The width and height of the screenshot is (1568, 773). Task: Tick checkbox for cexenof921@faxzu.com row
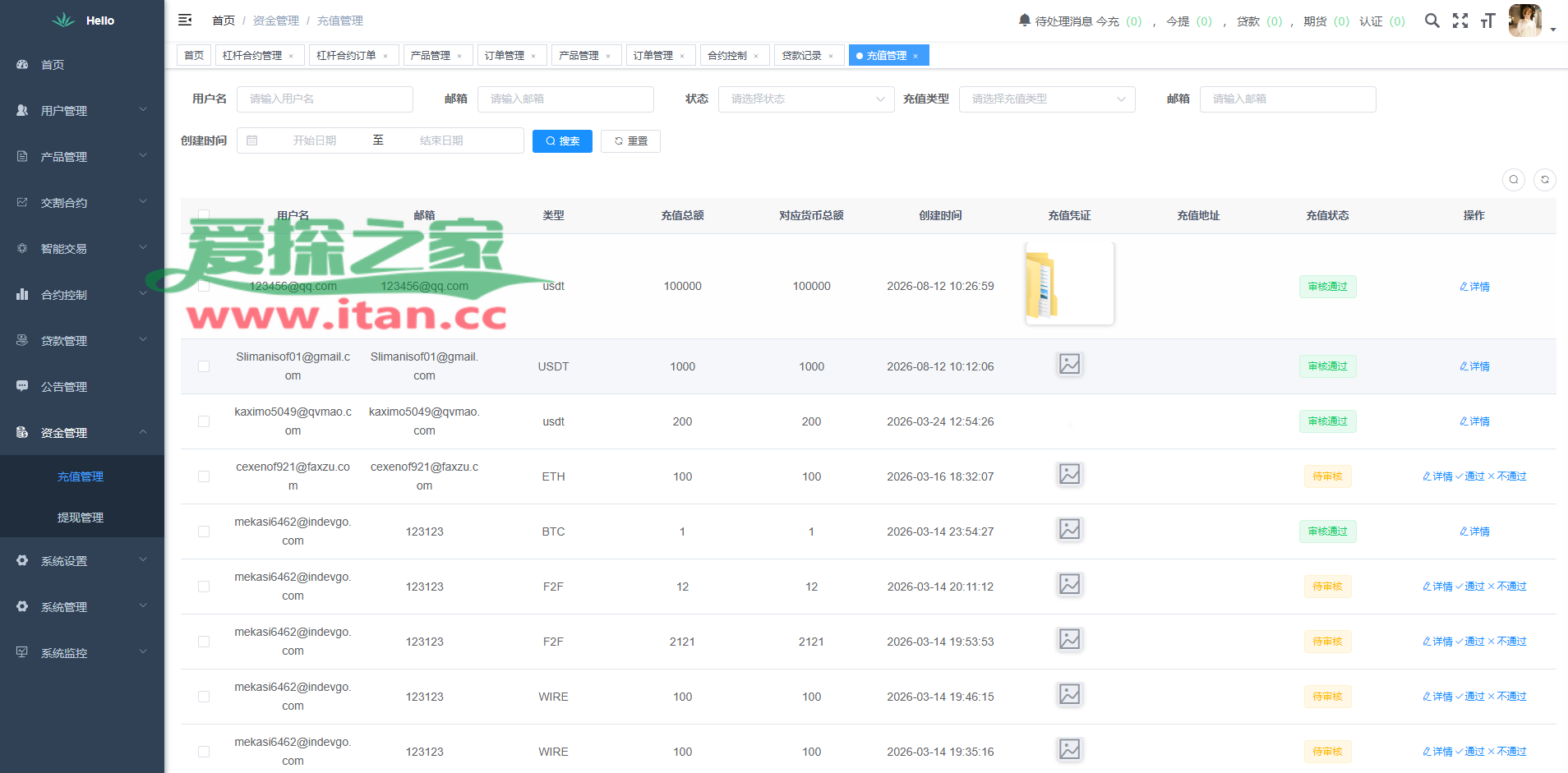(204, 476)
